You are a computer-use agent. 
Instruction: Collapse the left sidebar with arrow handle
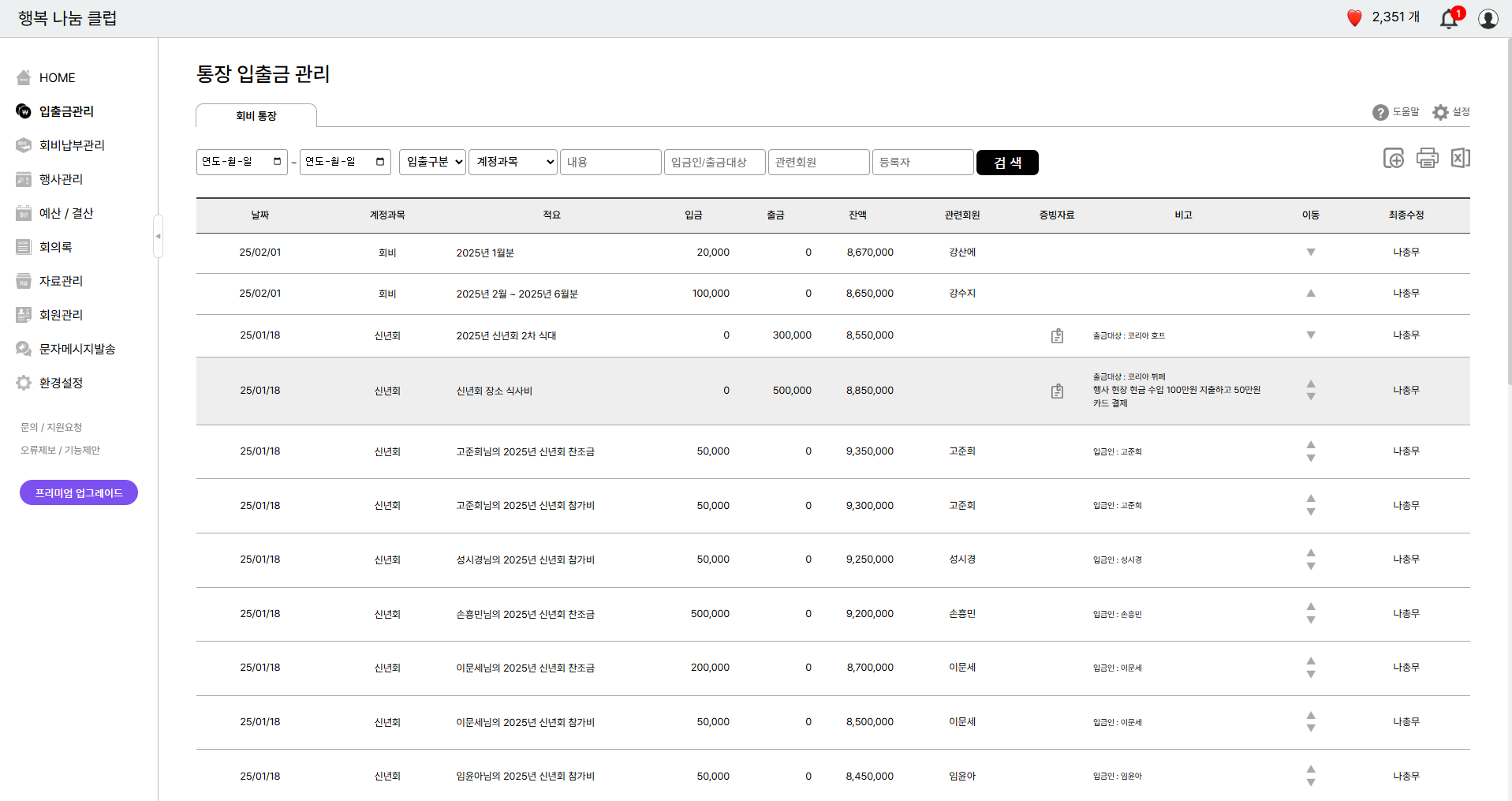(x=158, y=236)
